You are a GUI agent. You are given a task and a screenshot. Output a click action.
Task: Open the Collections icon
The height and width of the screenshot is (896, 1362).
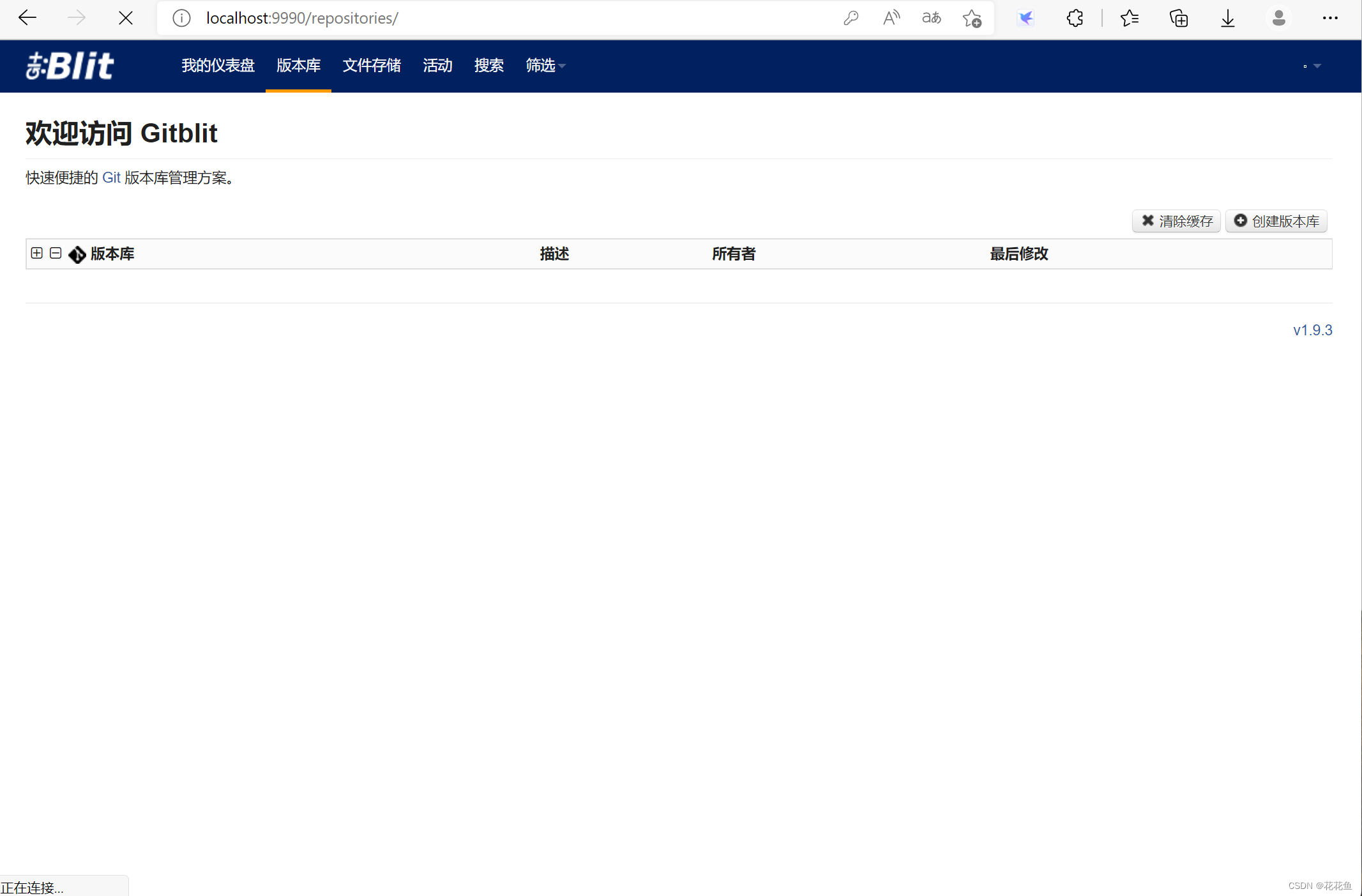pyautogui.click(x=1178, y=18)
